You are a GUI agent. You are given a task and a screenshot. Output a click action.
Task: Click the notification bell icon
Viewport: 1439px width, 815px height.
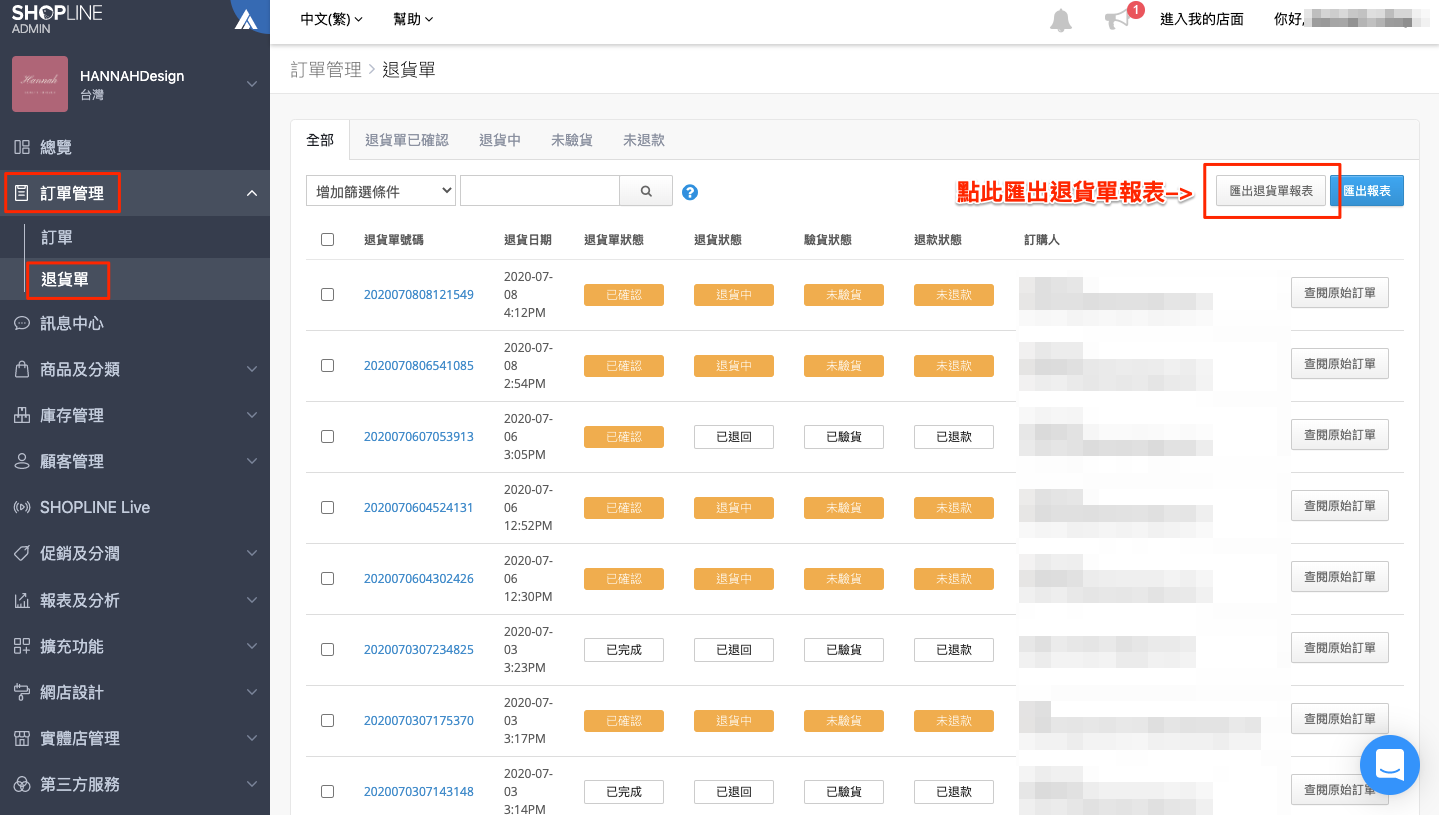pos(1061,20)
